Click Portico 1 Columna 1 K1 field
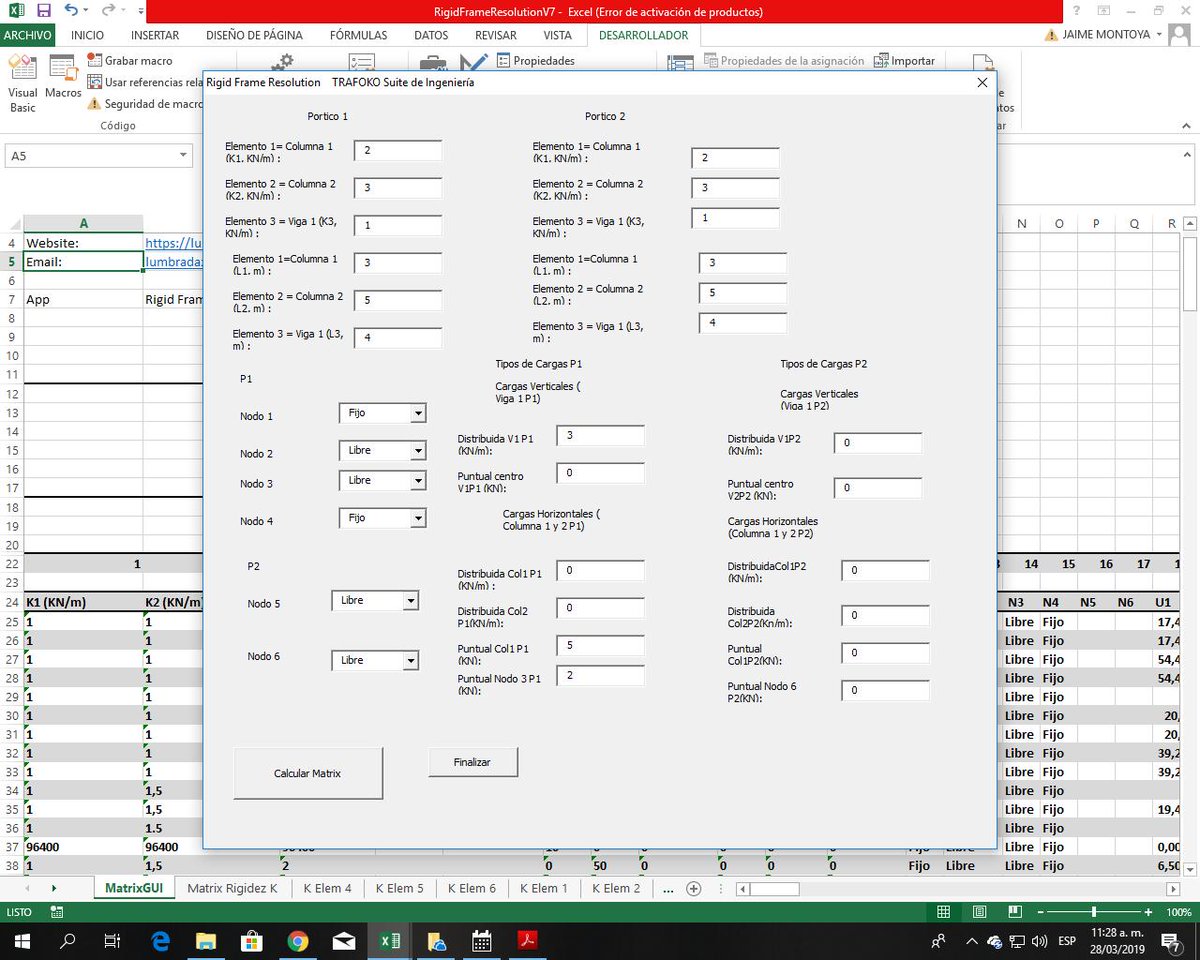Viewport: 1200px width, 960px height. [x=398, y=150]
